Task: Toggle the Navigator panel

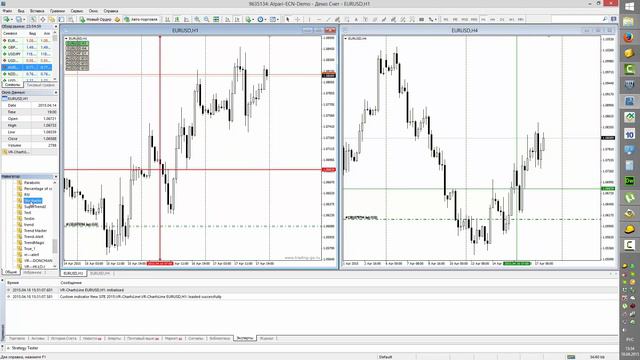Action: pos(51,19)
